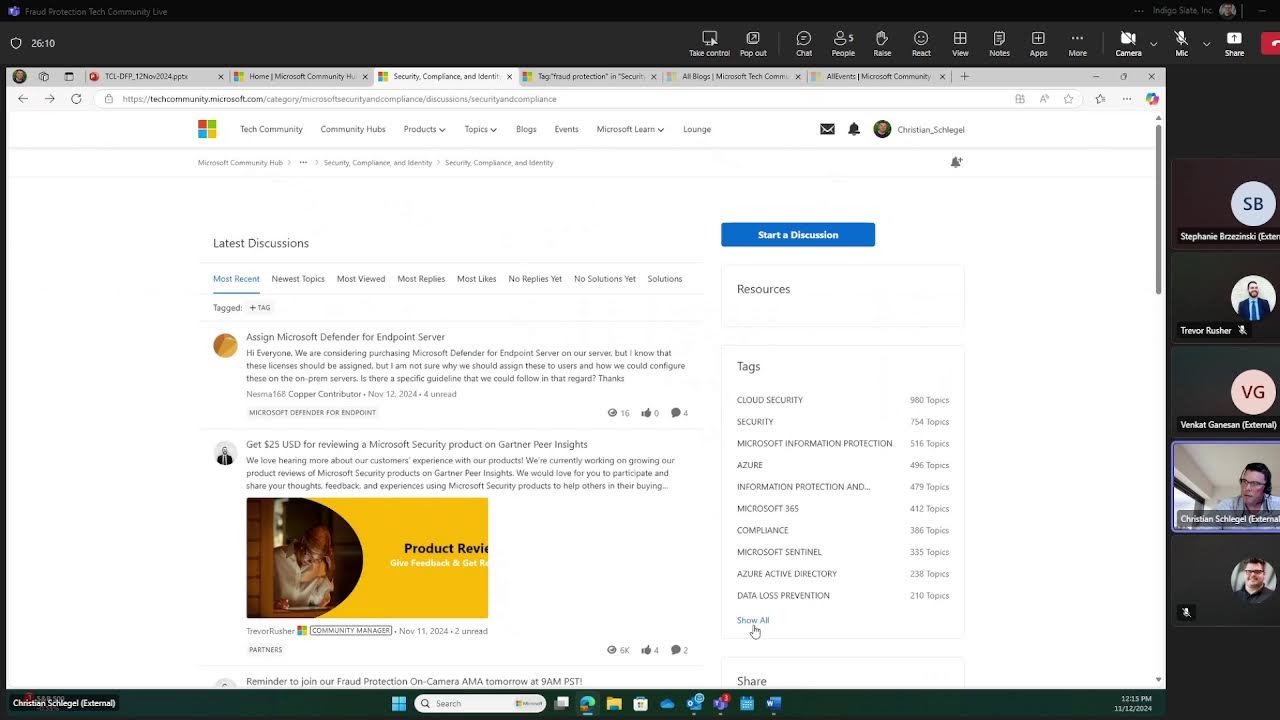Image resolution: width=1280 pixels, height=720 pixels.
Task: Switch to the All Blogs Microsoft Tech Community tab
Action: click(734, 76)
